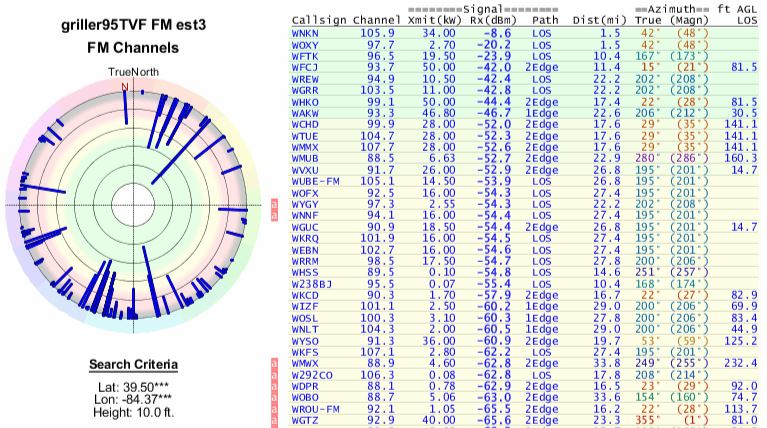
Task: Click the center of the radar plot
Action: (126, 204)
